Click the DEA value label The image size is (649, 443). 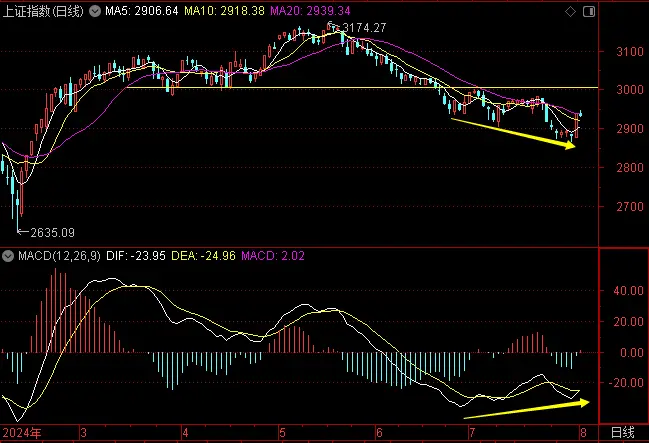click(x=206, y=257)
